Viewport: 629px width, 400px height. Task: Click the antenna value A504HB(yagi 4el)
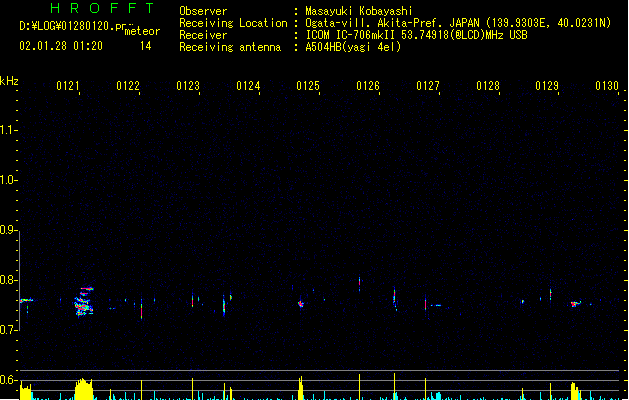pyautogui.click(x=353, y=47)
